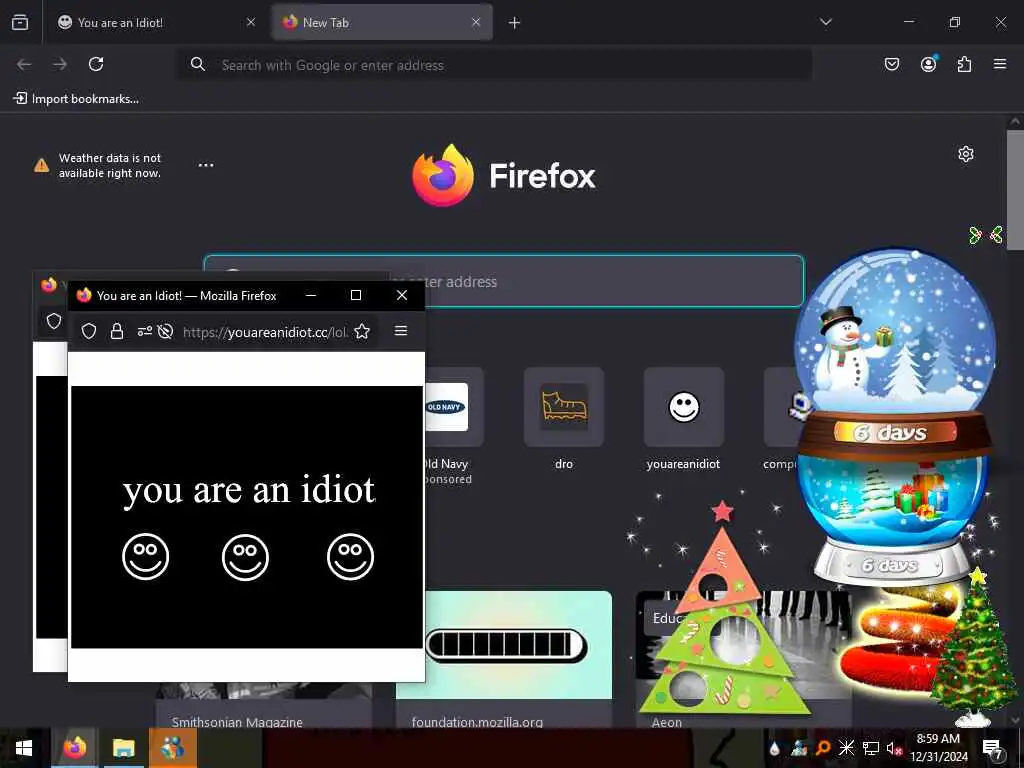This screenshot has width=1024, height=768.
Task: Bookmark the page with popup star icon
Action: (362, 332)
